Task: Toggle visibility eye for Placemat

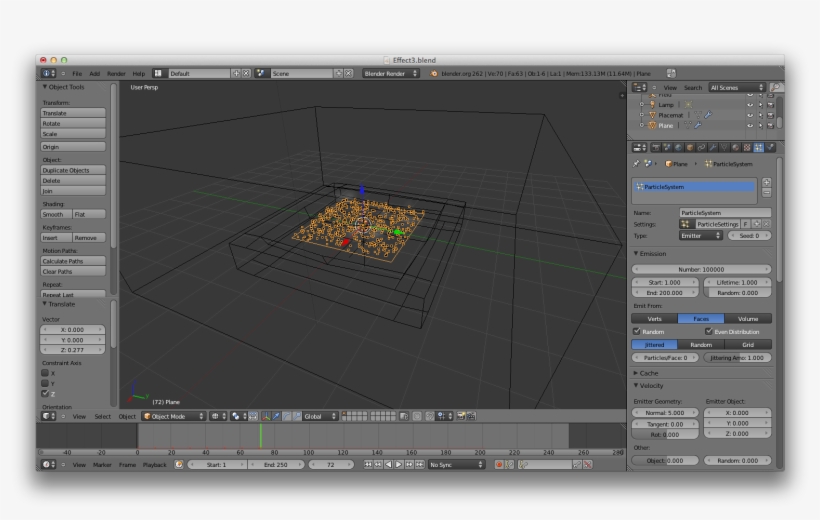Action: 750,115
